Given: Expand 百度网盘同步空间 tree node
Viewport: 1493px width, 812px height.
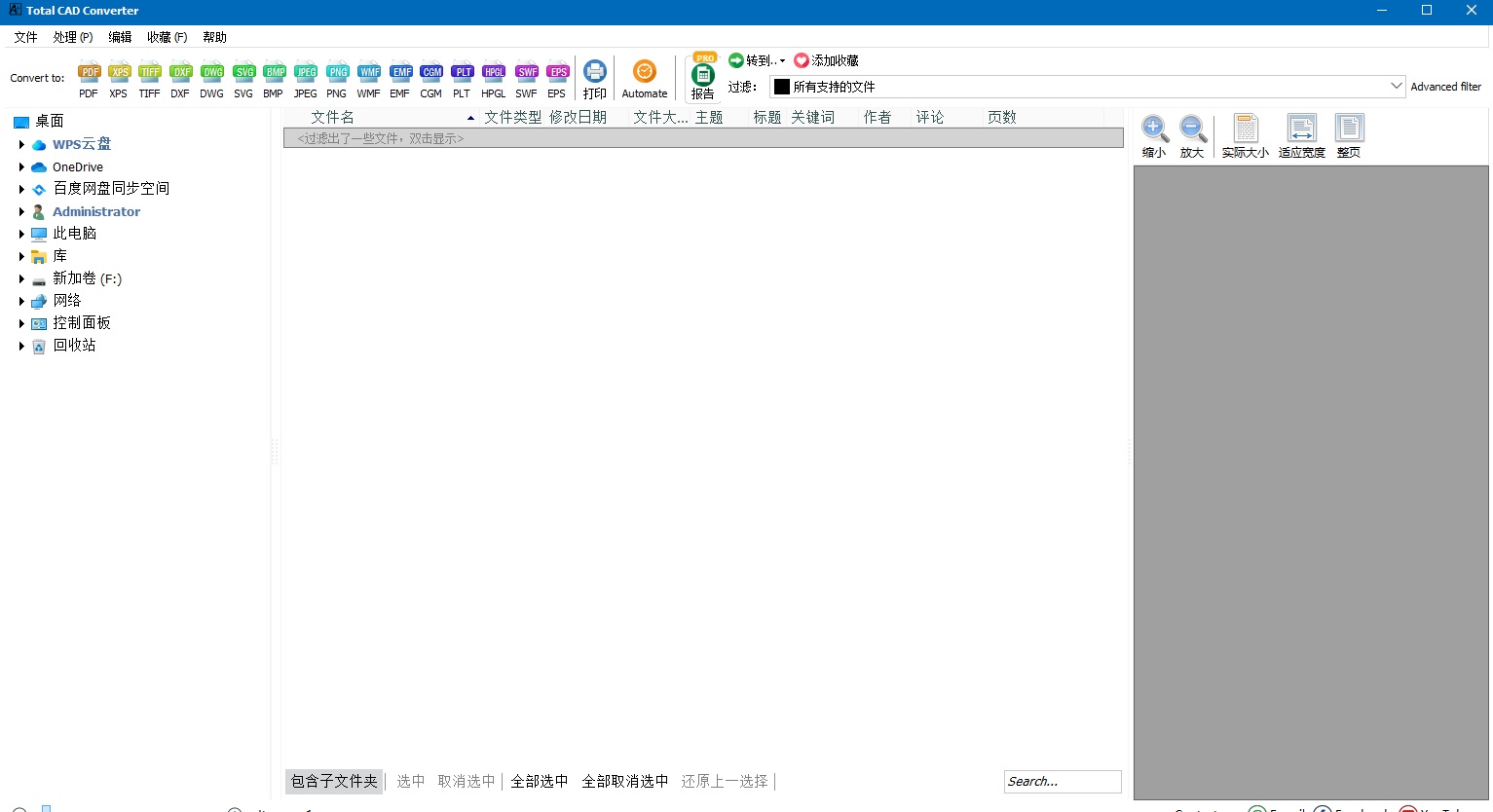Looking at the screenshot, I should [x=21, y=189].
